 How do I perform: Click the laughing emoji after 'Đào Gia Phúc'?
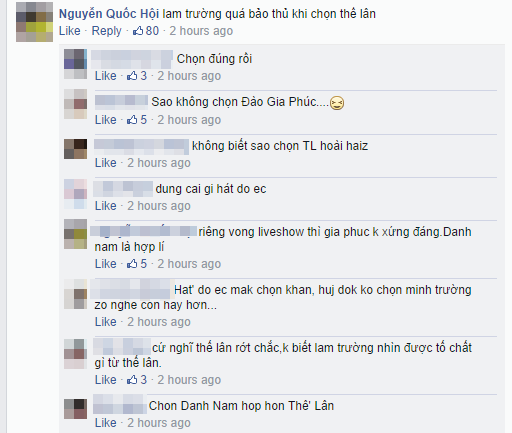click(337, 103)
